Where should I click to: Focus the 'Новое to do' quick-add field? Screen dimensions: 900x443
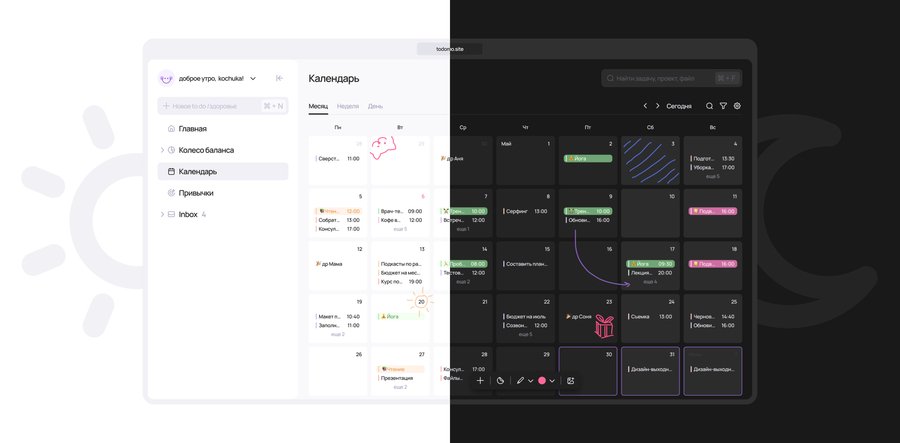pyautogui.click(x=223, y=106)
